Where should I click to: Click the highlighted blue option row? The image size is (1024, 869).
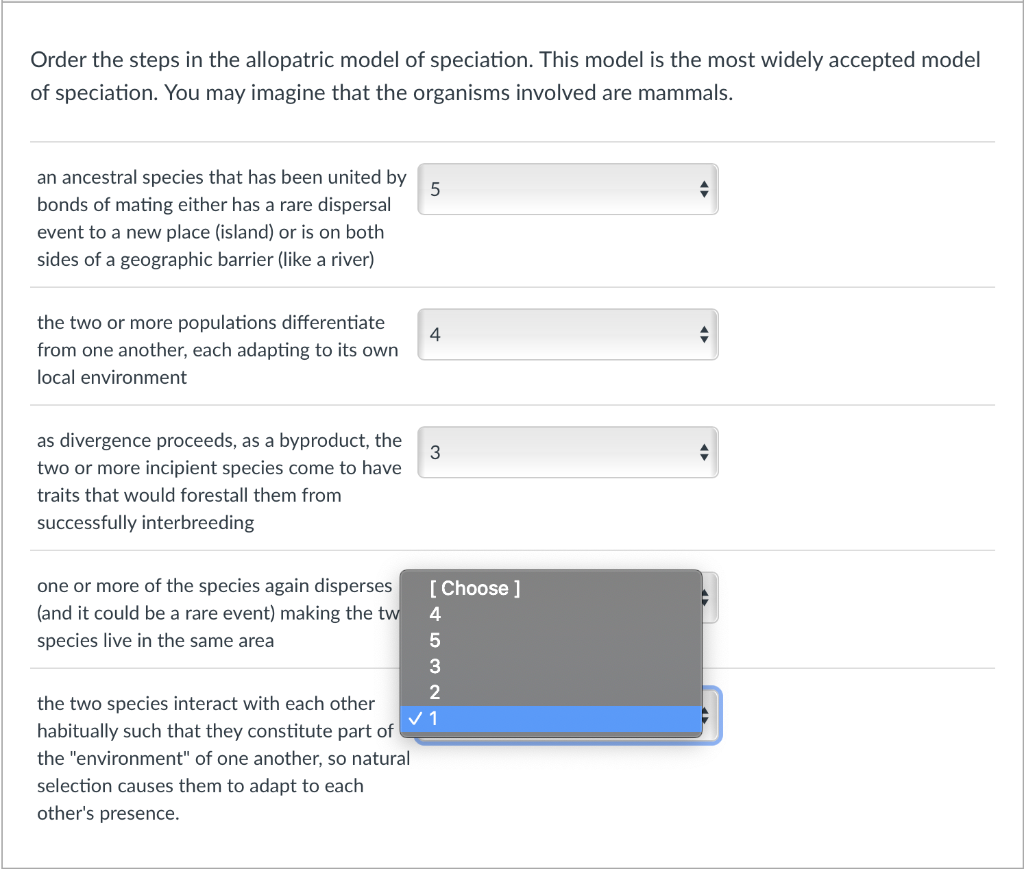550,718
